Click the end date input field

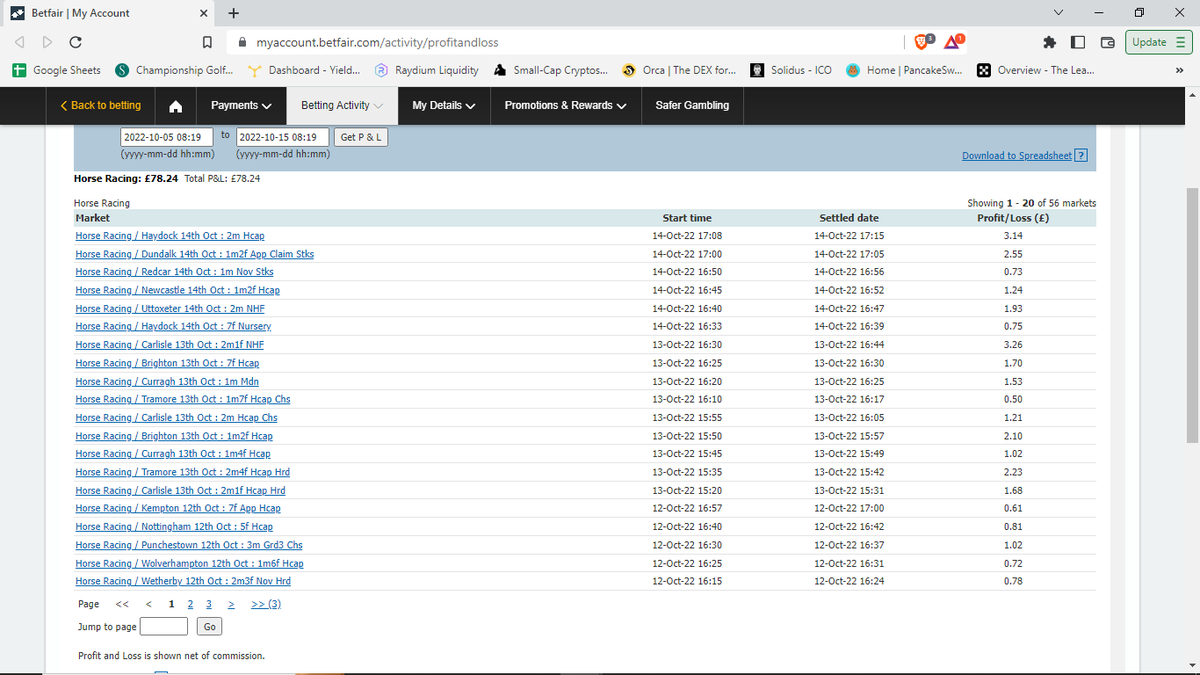282,137
